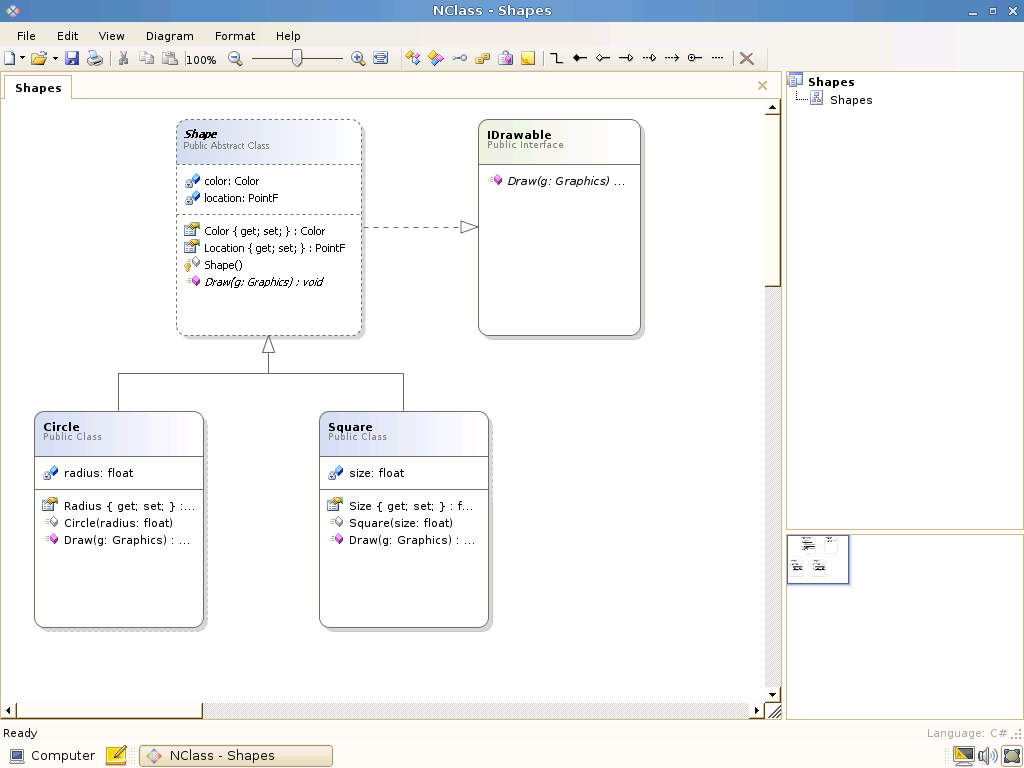Select the Realization dashed-arrow tool
The height and width of the screenshot is (768, 1024).
648,58
